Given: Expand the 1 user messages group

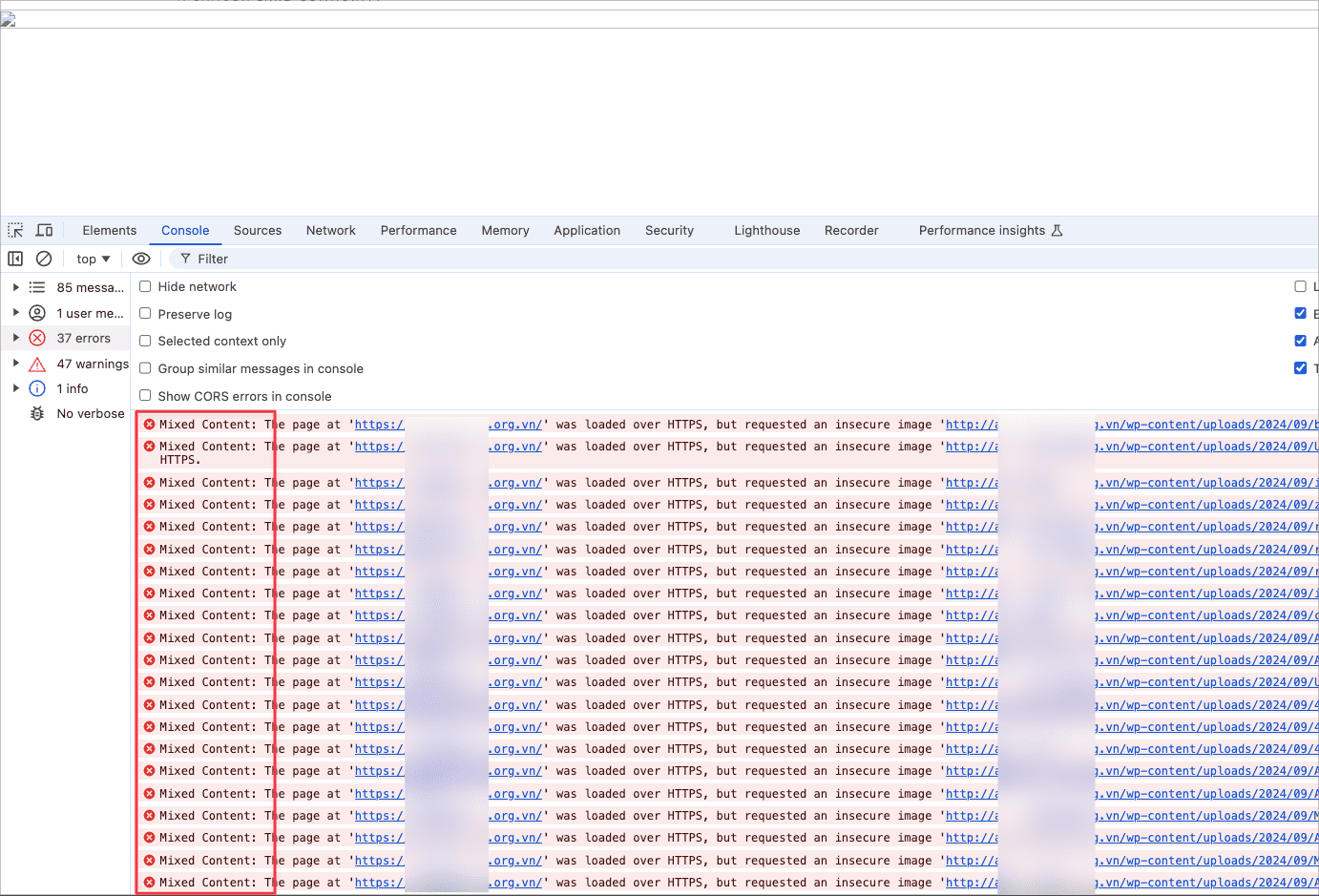Looking at the screenshot, I should point(16,312).
